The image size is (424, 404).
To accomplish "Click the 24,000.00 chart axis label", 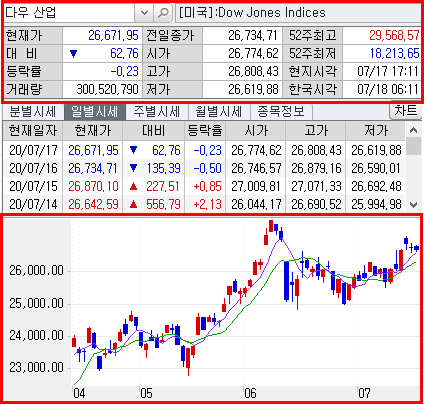I will [36, 335].
